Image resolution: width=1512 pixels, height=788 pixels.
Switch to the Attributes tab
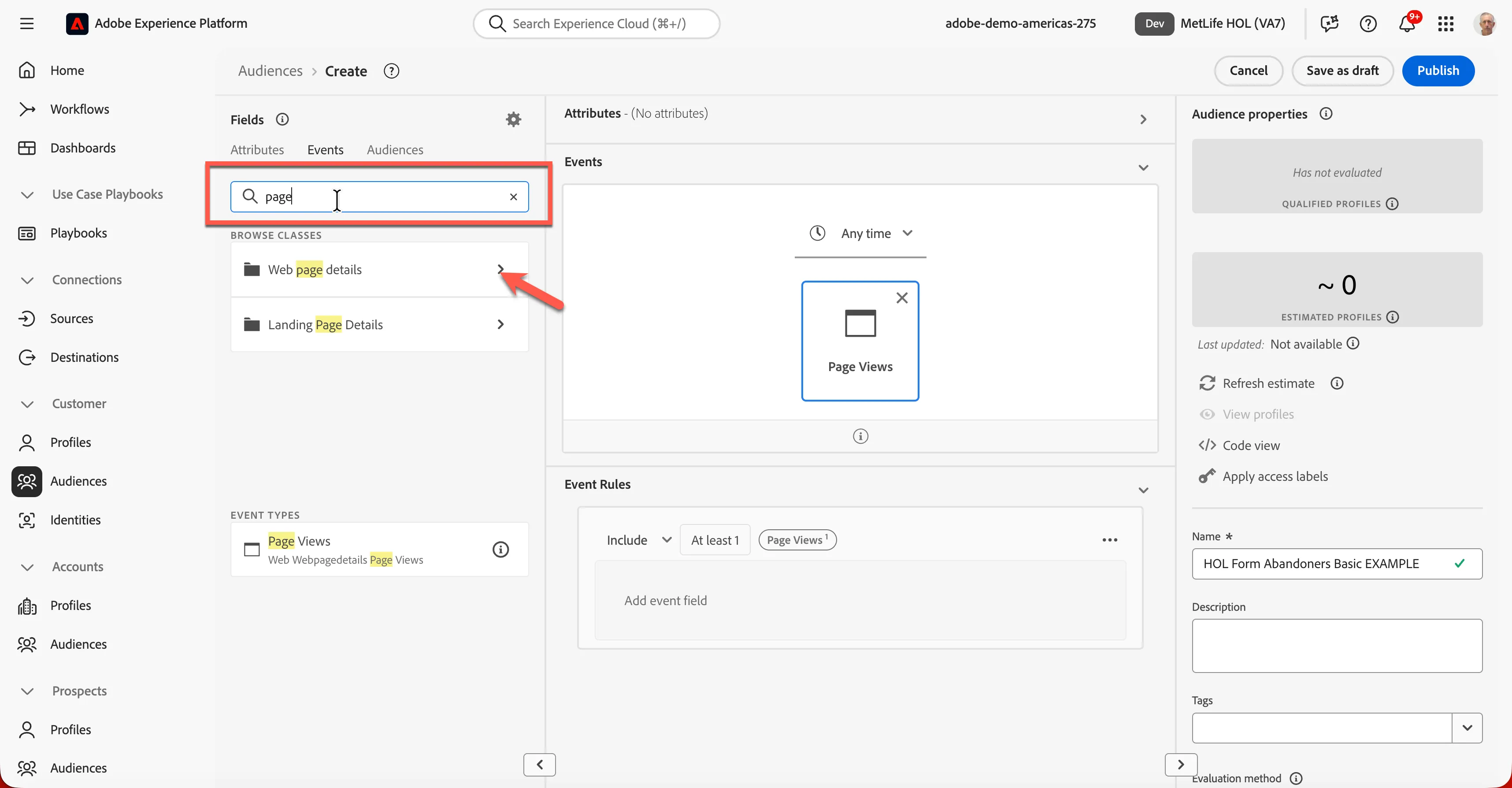pos(257,150)
